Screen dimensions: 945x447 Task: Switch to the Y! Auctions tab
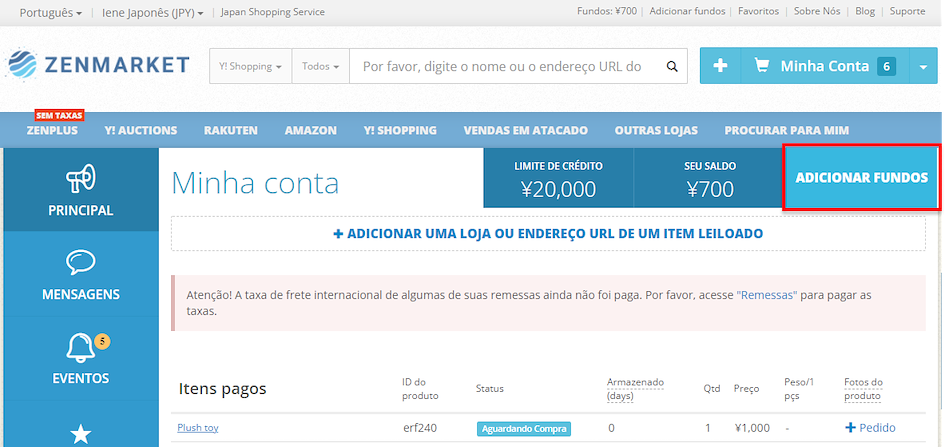(x=140, y=130)
